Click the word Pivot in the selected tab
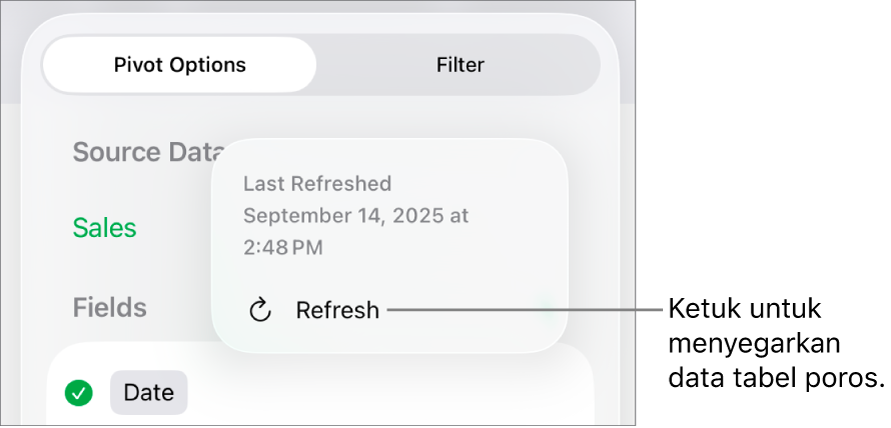This screenshot has height=428, width=891. (137, 65)
